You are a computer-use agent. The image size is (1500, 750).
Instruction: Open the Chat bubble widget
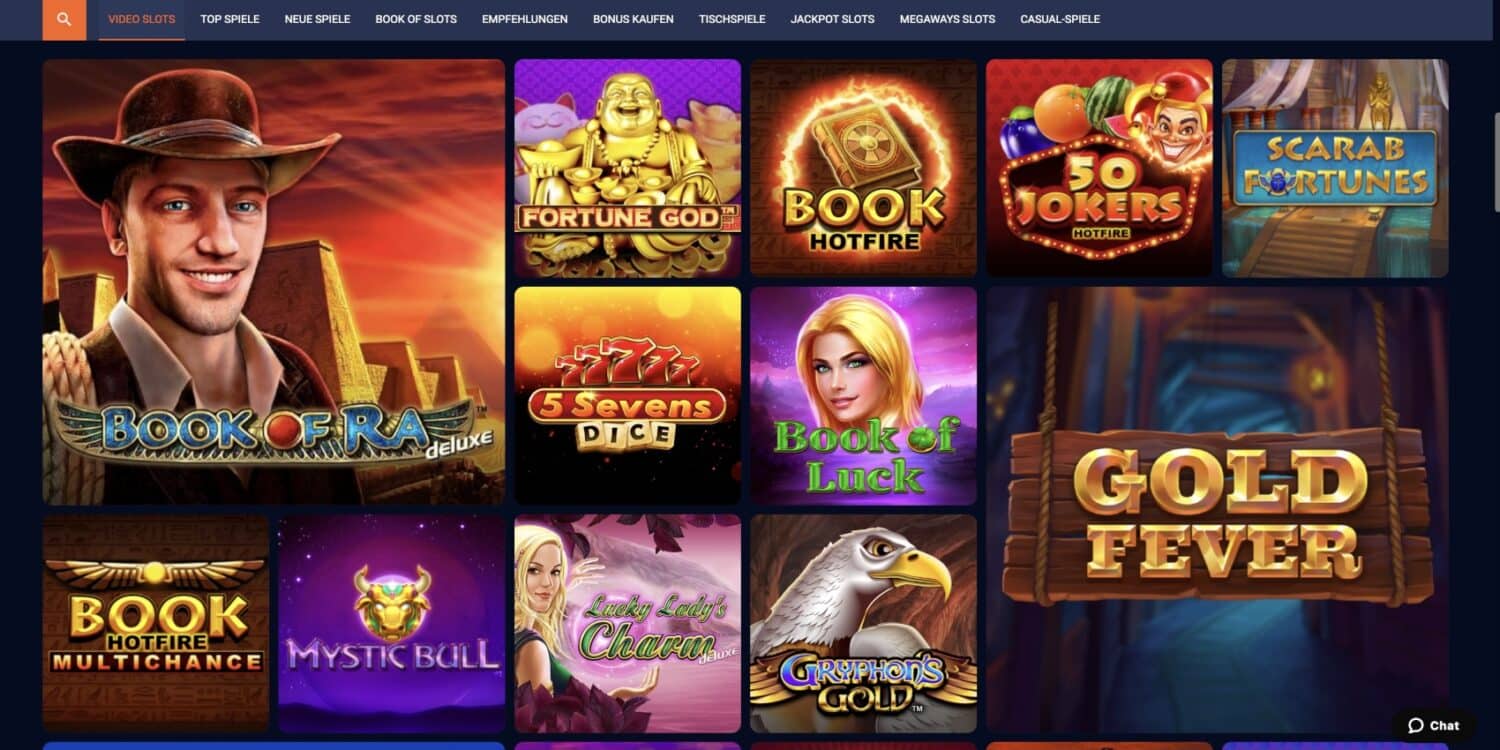[x=1434, y=726]
